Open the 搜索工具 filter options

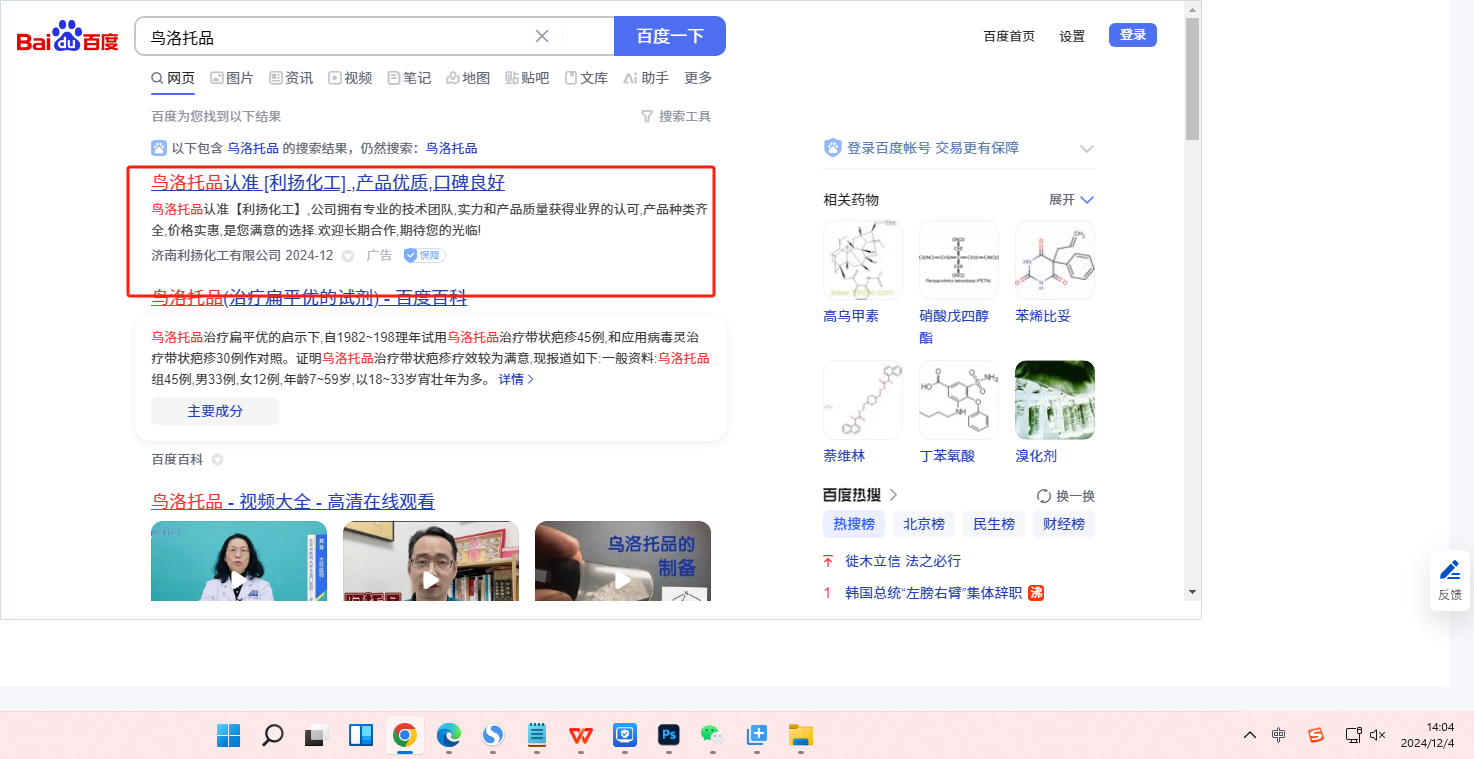click(676, 117)
